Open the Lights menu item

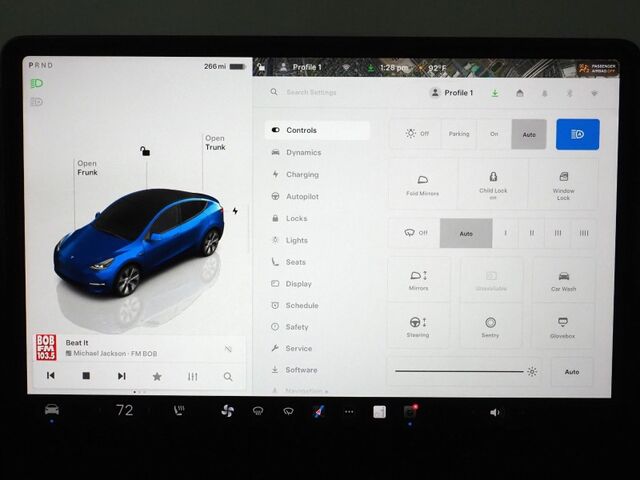click(290, 240)
